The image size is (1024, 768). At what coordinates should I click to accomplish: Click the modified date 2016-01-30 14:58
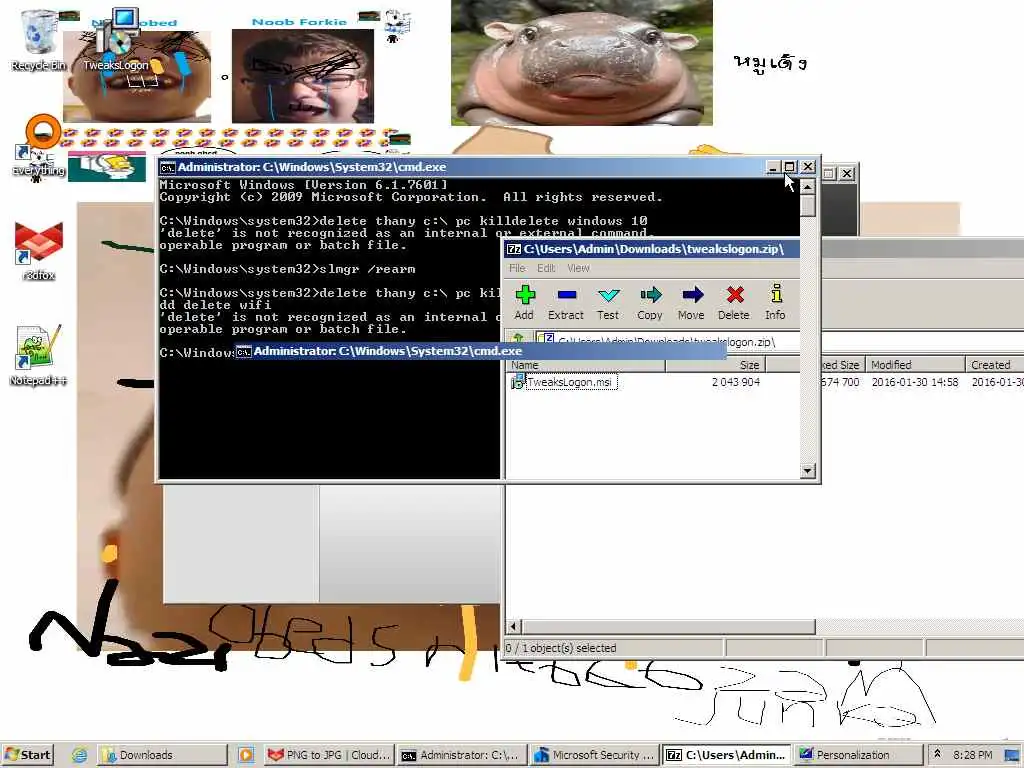tap(915, 382)
